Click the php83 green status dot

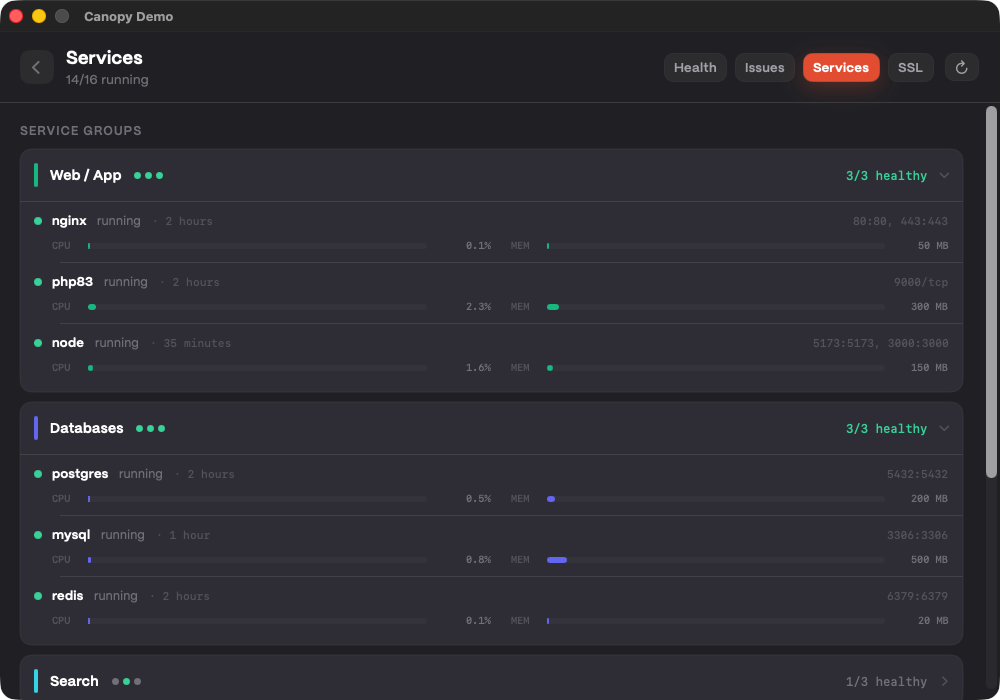tap(38, 282)
